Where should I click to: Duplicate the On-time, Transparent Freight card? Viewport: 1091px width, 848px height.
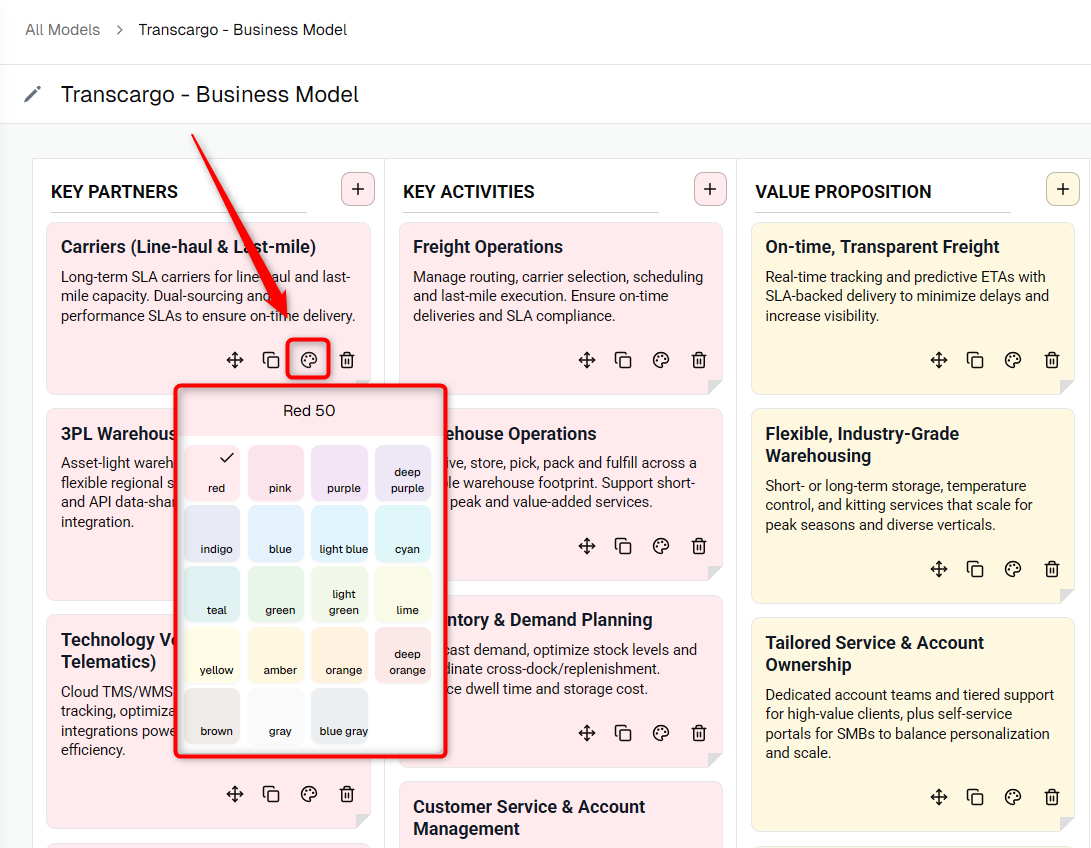[975, 360]
